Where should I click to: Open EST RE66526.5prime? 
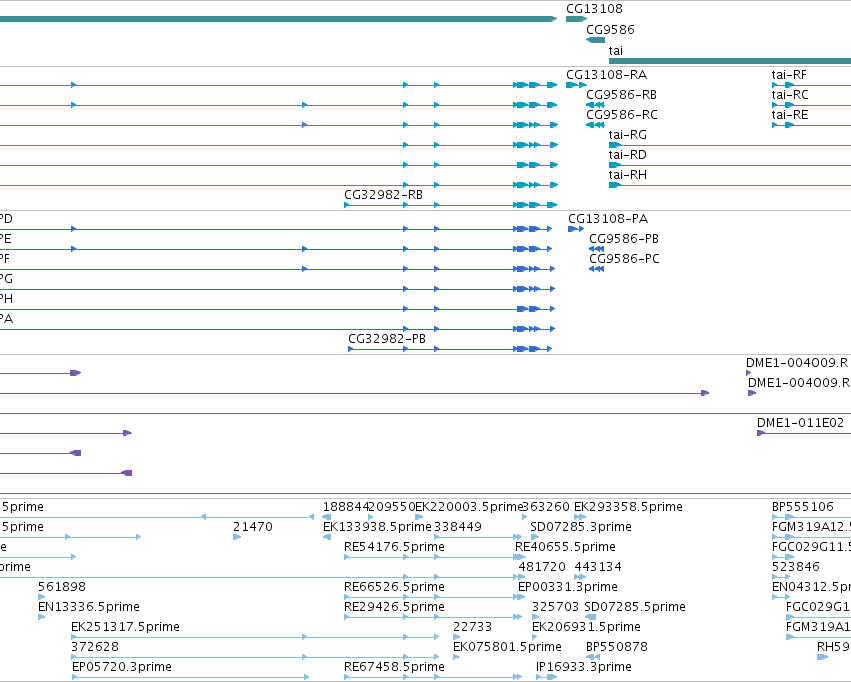pyautogui.click(x=395, y=587)
